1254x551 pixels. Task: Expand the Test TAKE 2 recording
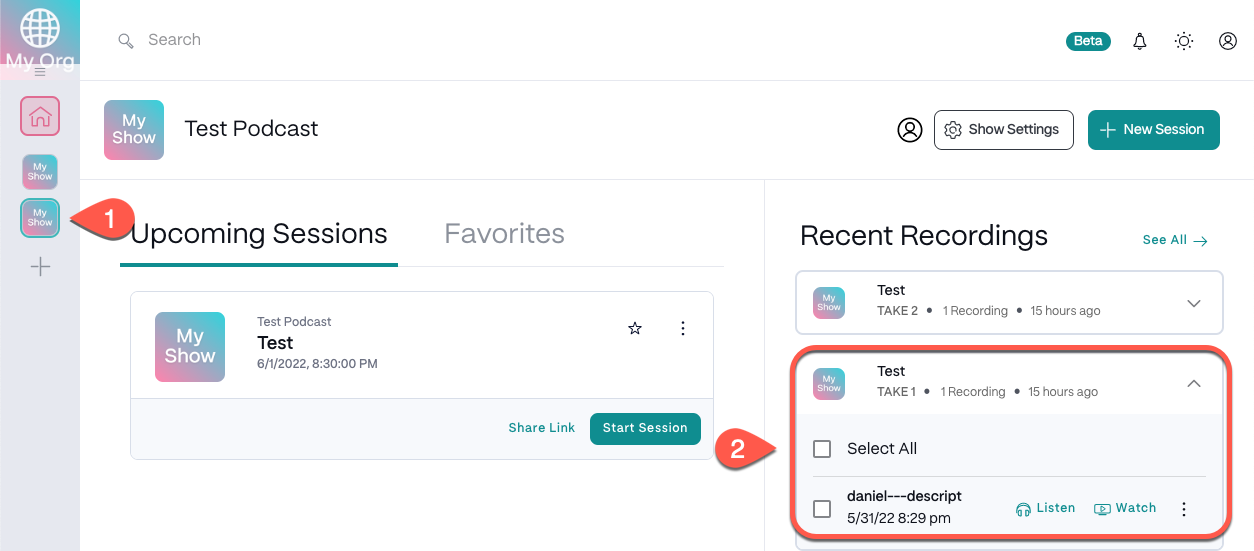tap(1193, 303)
